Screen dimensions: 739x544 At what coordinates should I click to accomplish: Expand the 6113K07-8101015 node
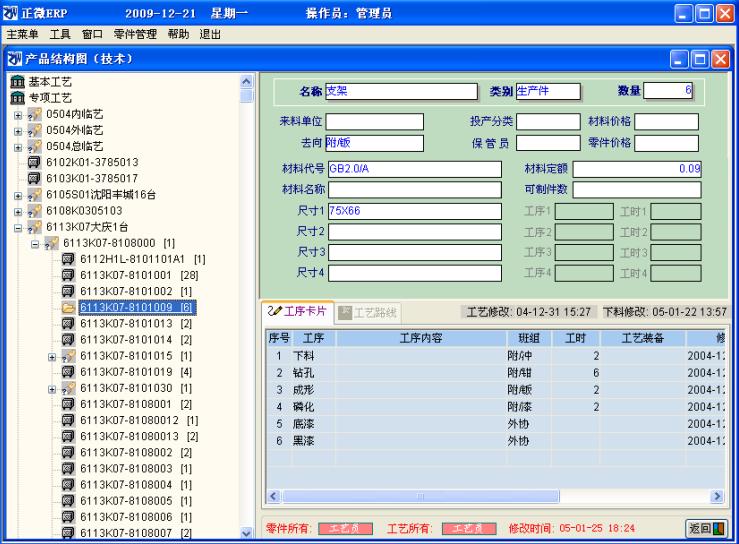click(x=52, y=357)
